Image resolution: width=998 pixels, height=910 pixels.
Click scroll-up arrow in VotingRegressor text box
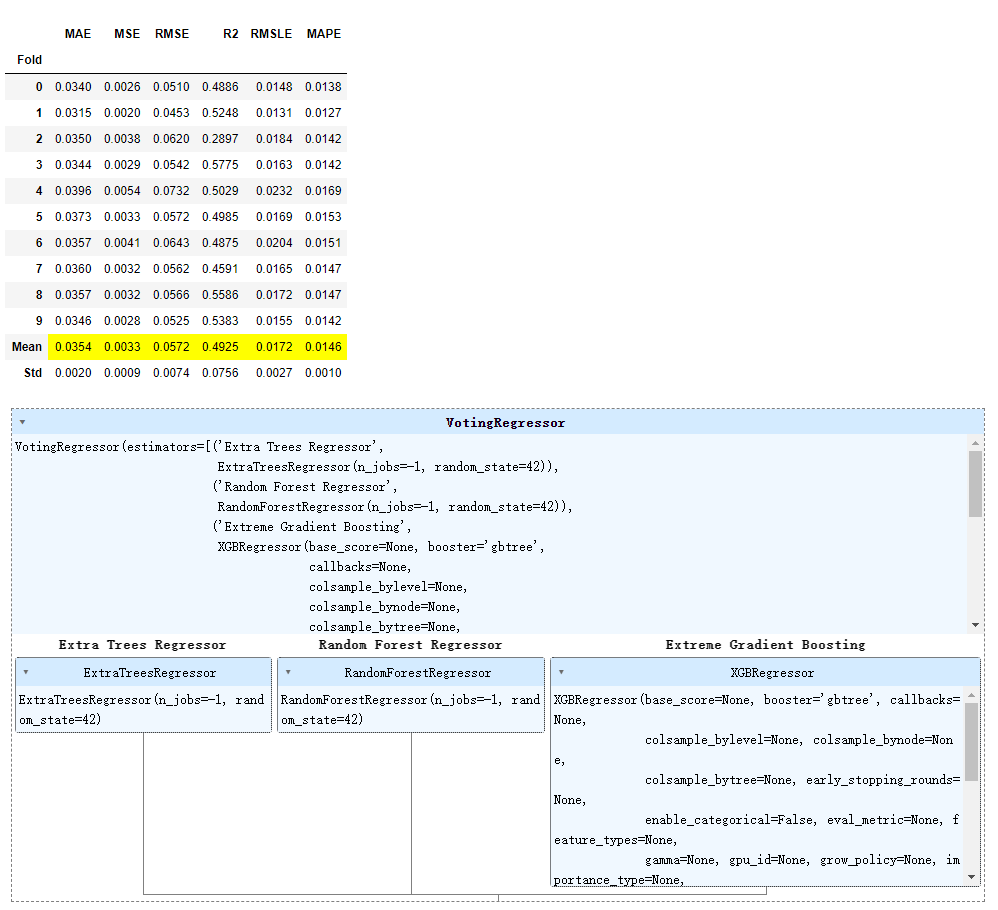coord(974,443)
